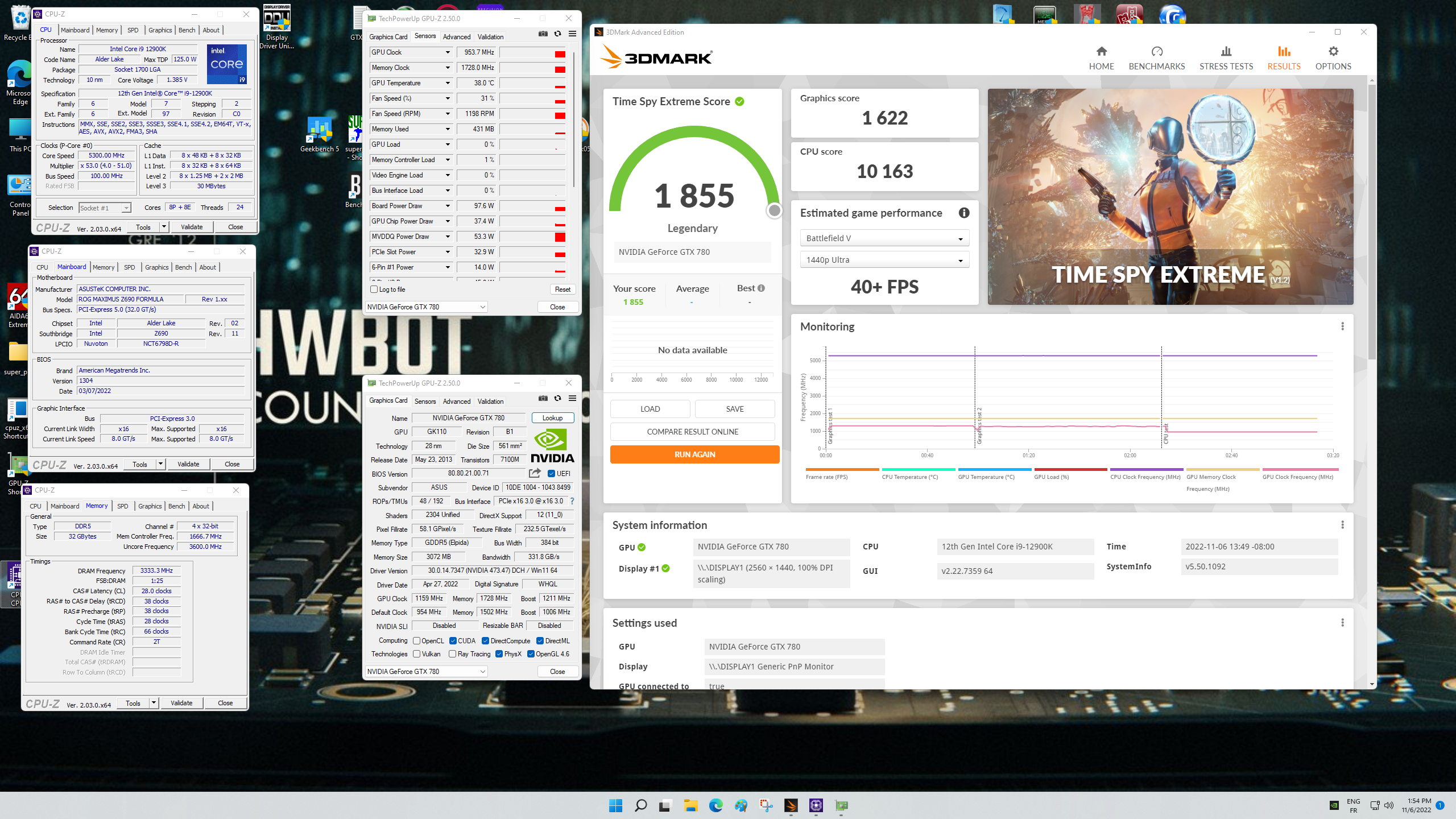1456x819 pixels.
Task: Open Monitoring panel three-dot menu
Action: point(1342,326)
